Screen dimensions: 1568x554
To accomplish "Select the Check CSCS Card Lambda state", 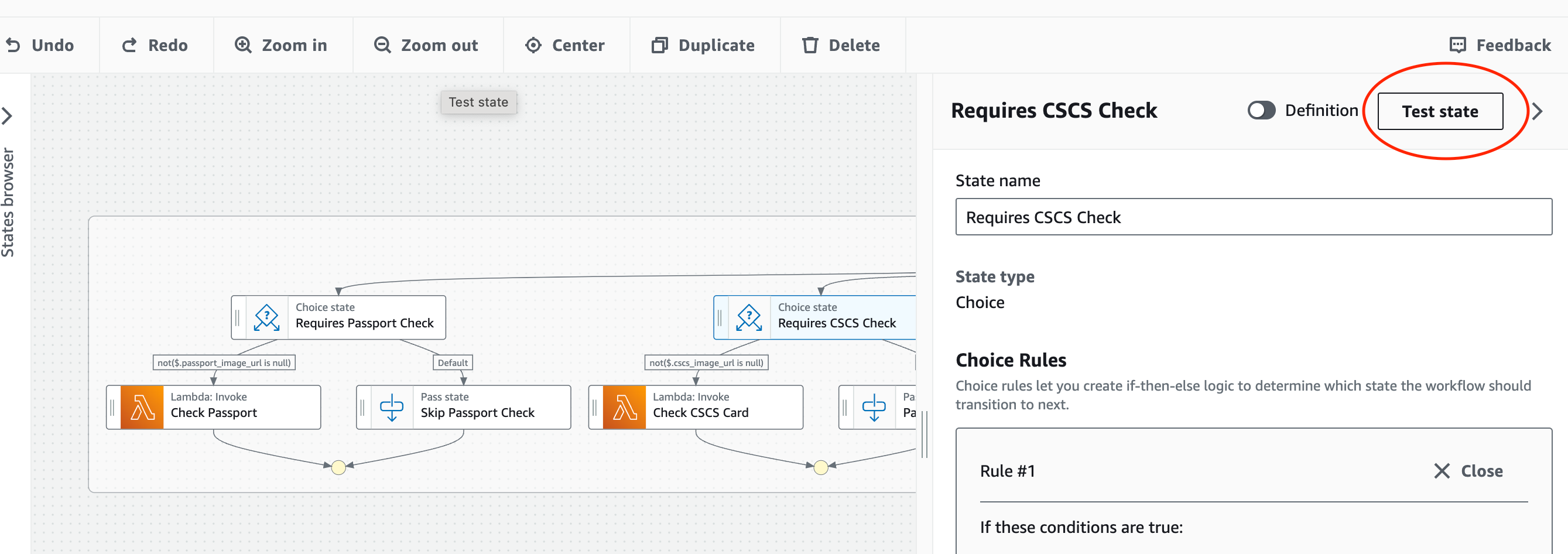I will point(696,407).
